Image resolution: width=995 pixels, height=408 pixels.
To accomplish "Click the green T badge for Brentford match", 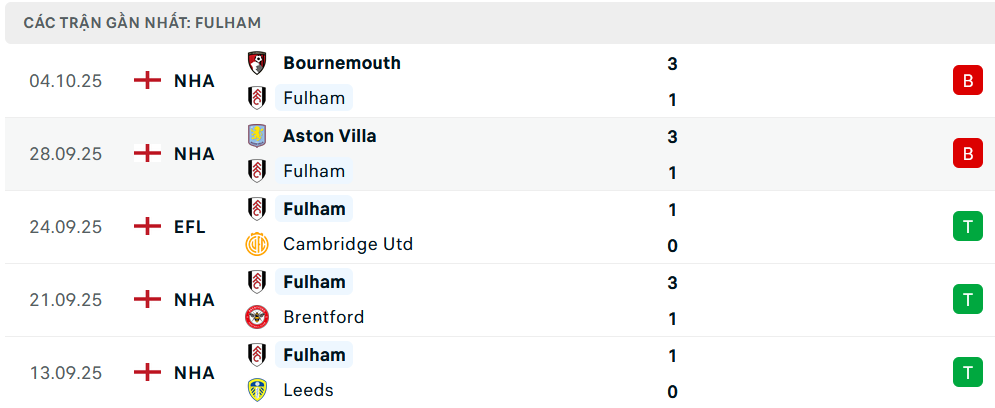I will [x=967, y=300].
